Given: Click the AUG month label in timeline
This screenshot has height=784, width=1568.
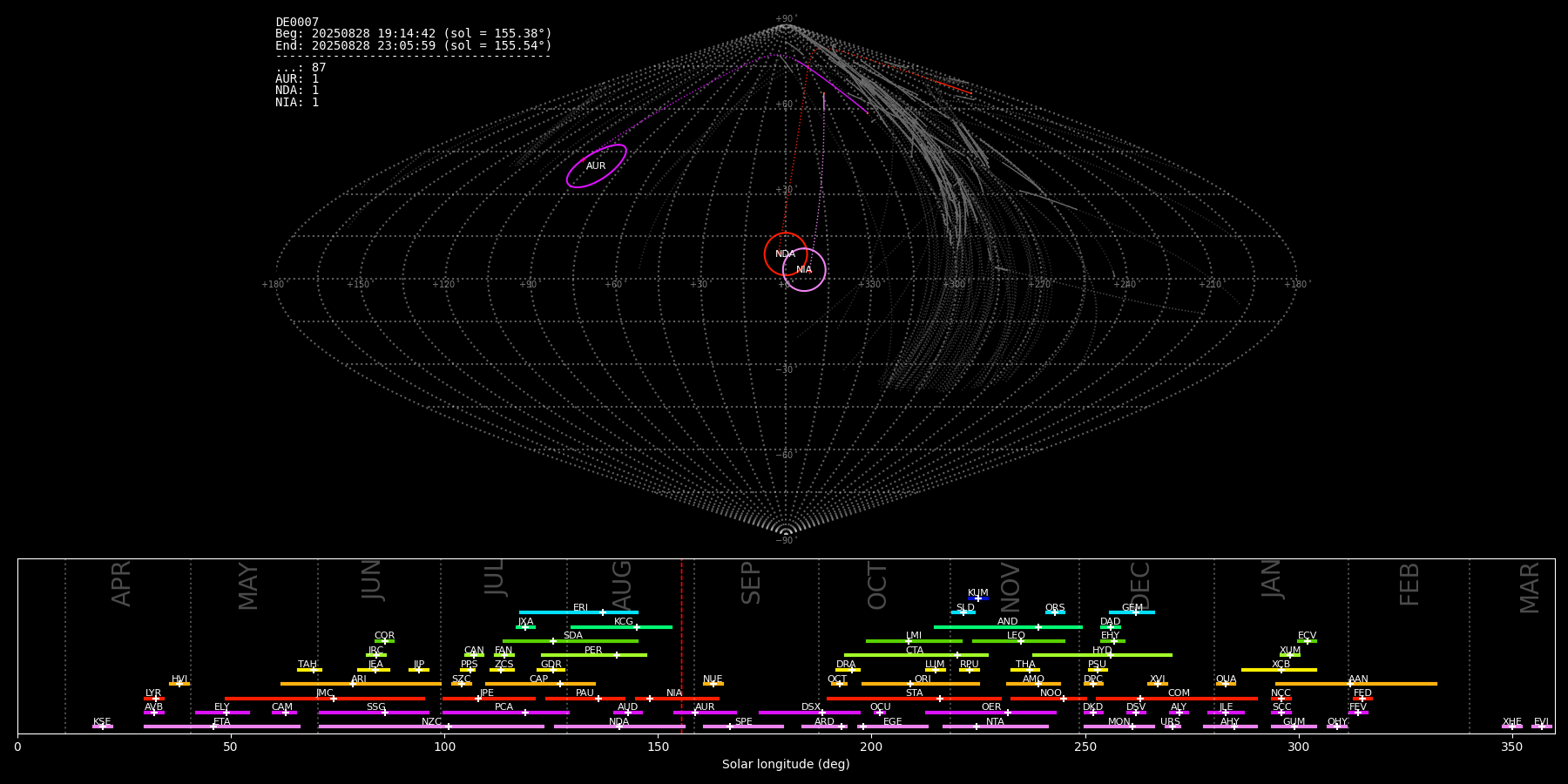Looking at the screenshot, I should pos(622,585).
